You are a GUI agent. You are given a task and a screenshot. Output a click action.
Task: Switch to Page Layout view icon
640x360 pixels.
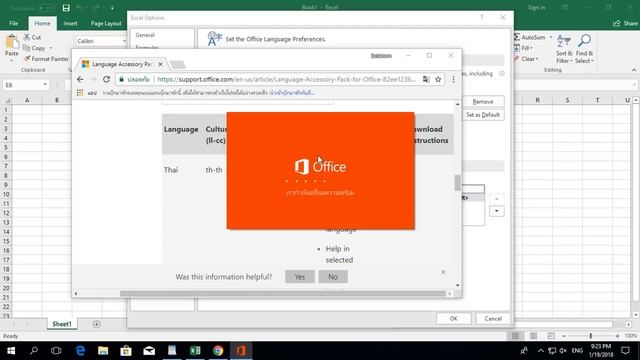click(x=533, y=336)
